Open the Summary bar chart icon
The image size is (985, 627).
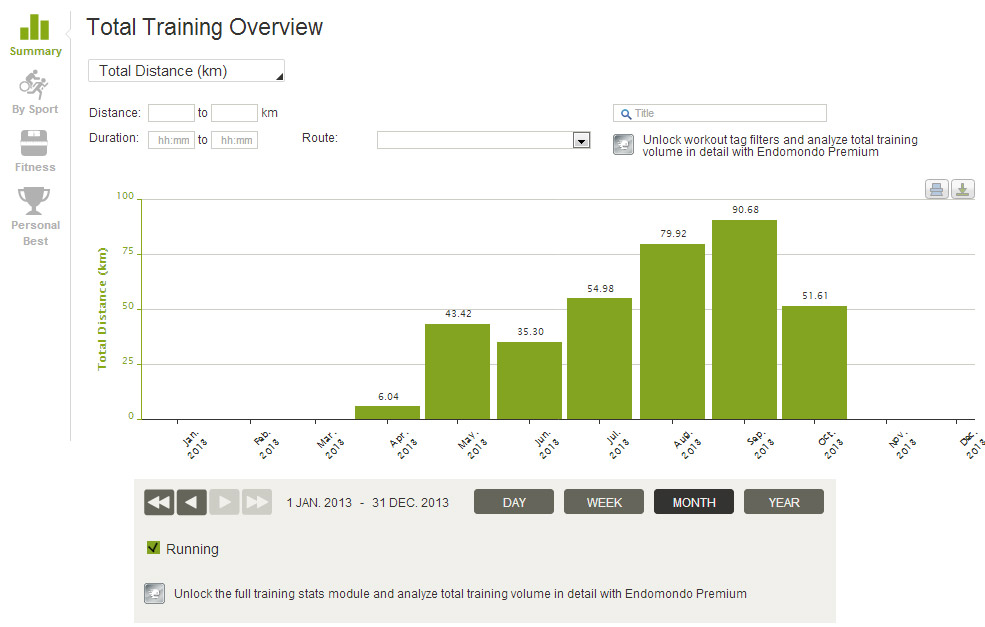(34, 27)
